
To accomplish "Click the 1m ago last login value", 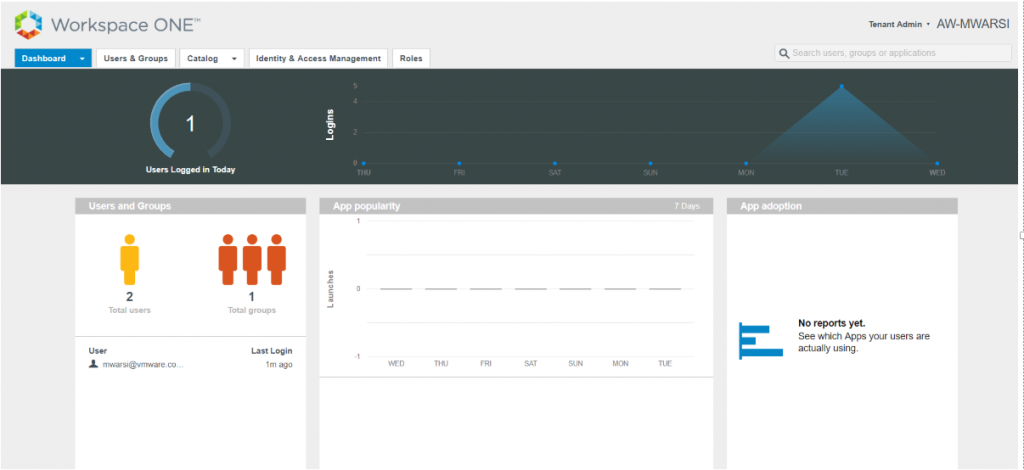I will tap(279, 365).
